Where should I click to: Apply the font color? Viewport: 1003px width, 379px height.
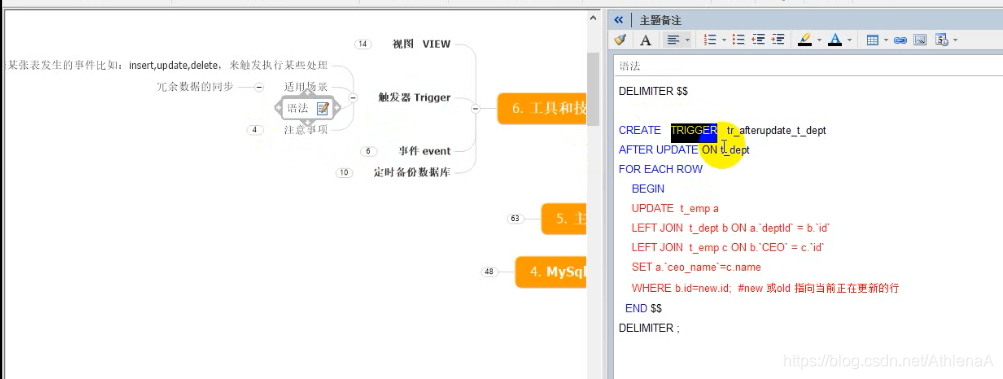pos(835,40)
